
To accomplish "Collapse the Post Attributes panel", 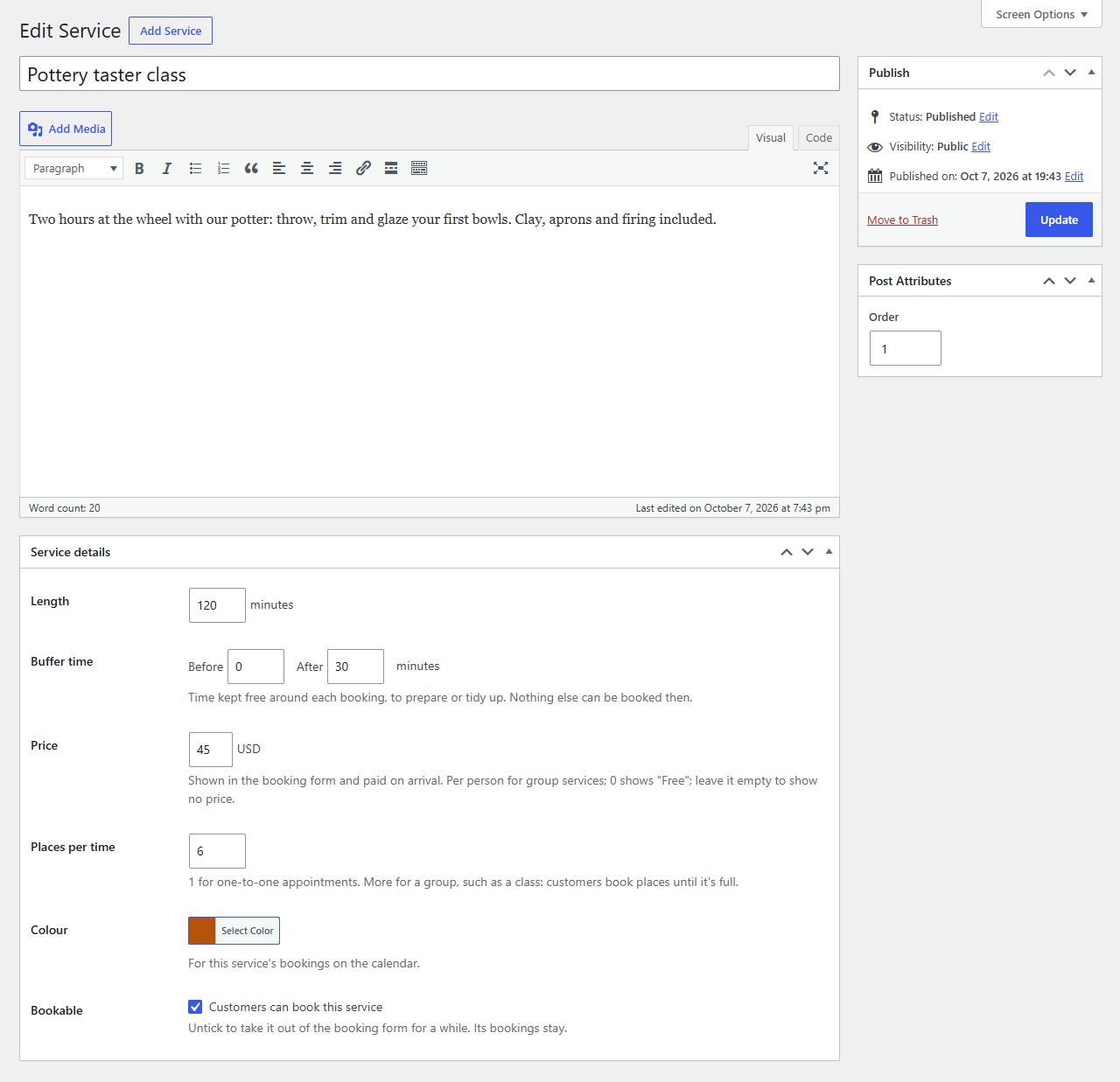I will [1091, 281].
